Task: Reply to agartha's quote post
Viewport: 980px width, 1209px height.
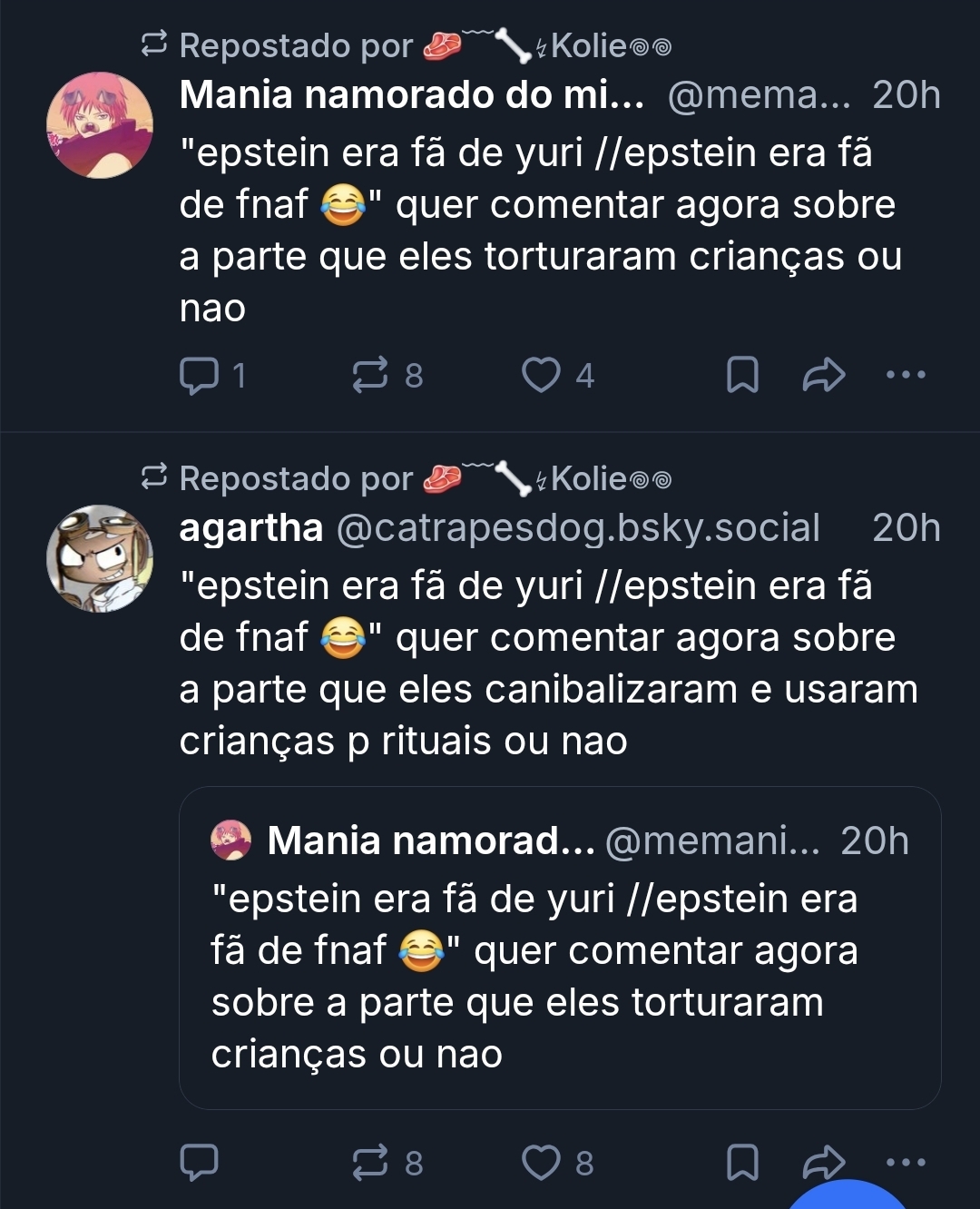Action: (200, 1162)
